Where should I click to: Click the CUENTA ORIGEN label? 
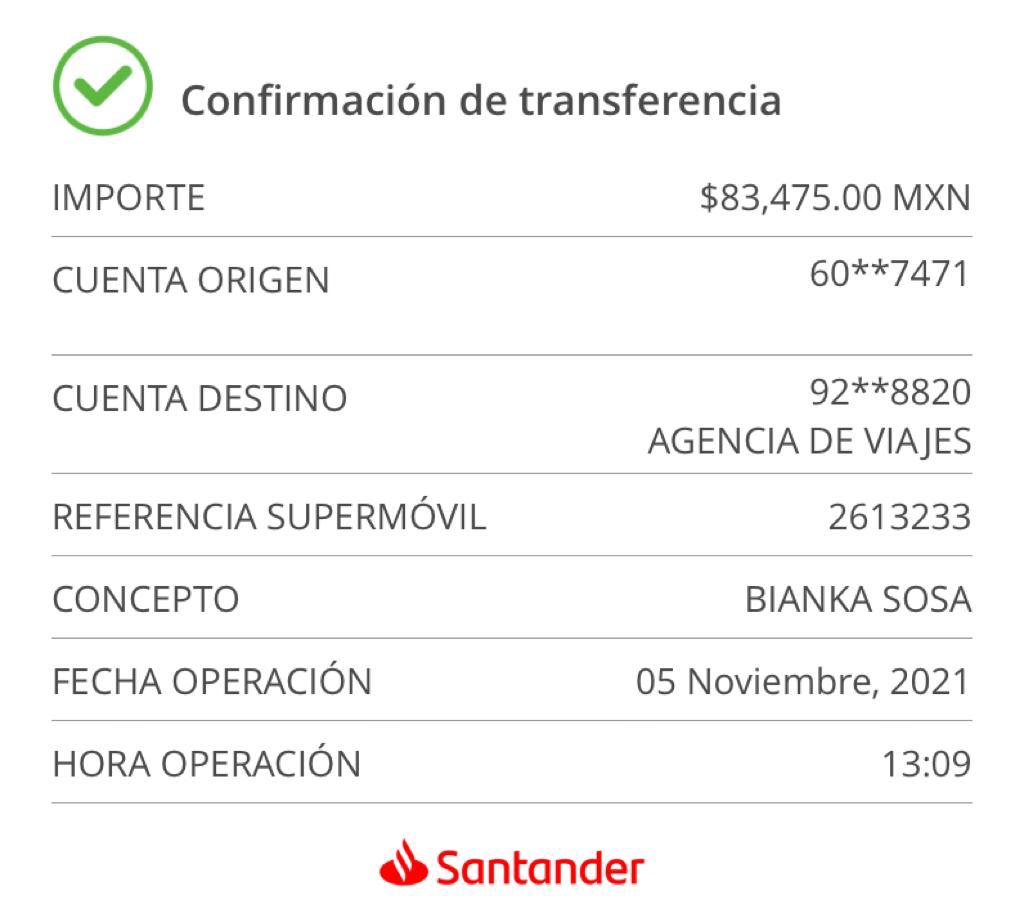tap(191, 280)
